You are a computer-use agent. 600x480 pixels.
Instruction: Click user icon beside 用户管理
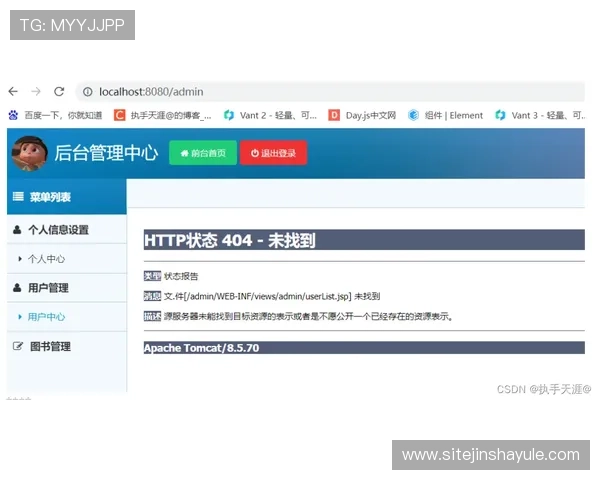pos(17,288)
